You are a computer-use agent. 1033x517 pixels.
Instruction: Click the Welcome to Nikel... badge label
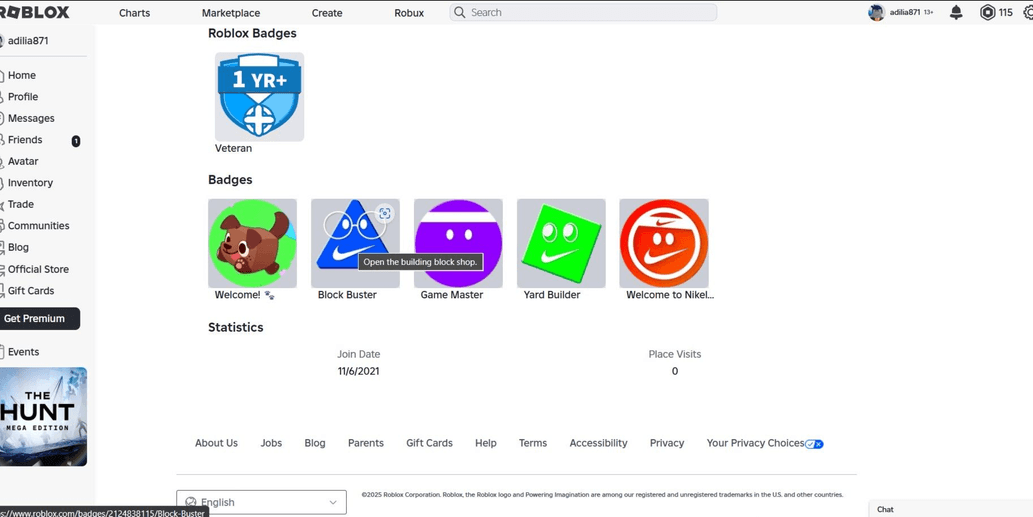click(670, 295)
